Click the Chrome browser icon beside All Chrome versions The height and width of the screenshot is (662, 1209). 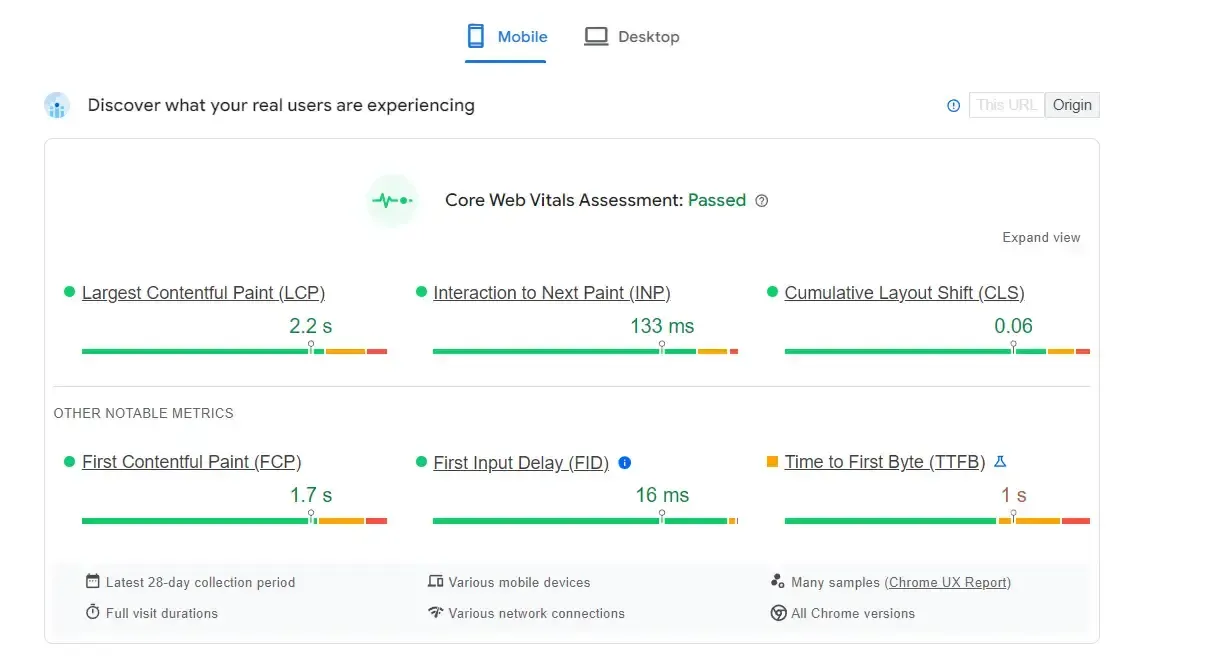tap(779, 613)
